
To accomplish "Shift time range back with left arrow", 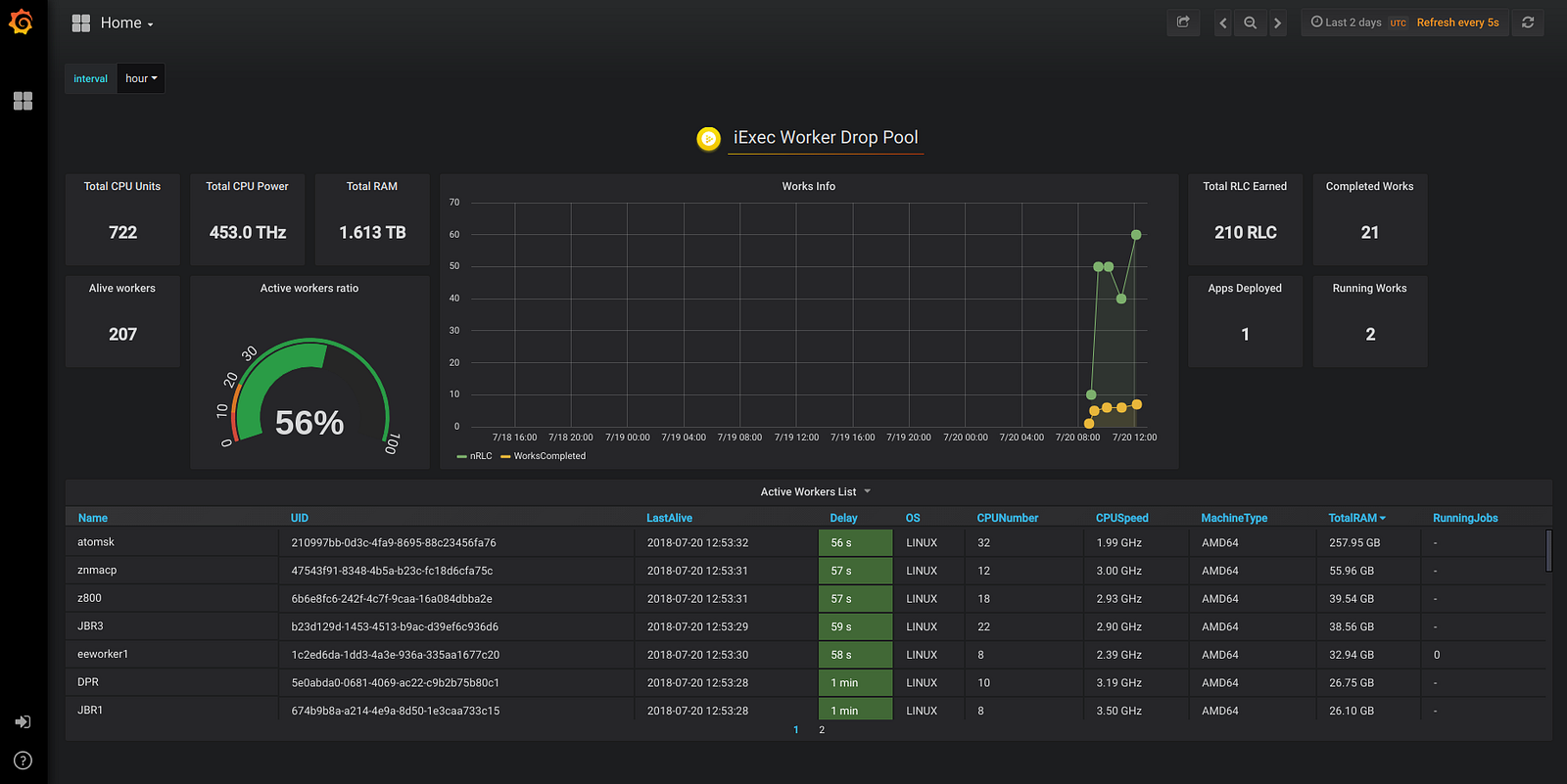I will pyautogui.click(x=1223, y=23).
